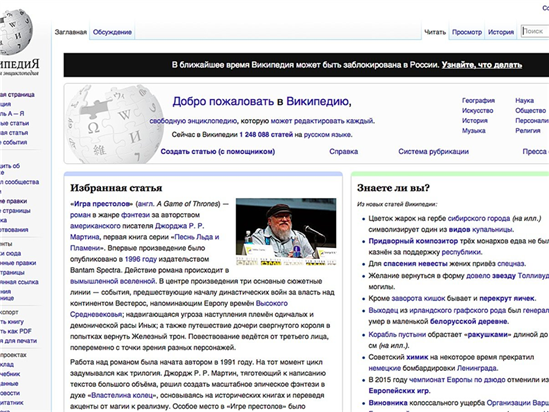Click the large Wikipedia puzzle globe image

point(115,124)
